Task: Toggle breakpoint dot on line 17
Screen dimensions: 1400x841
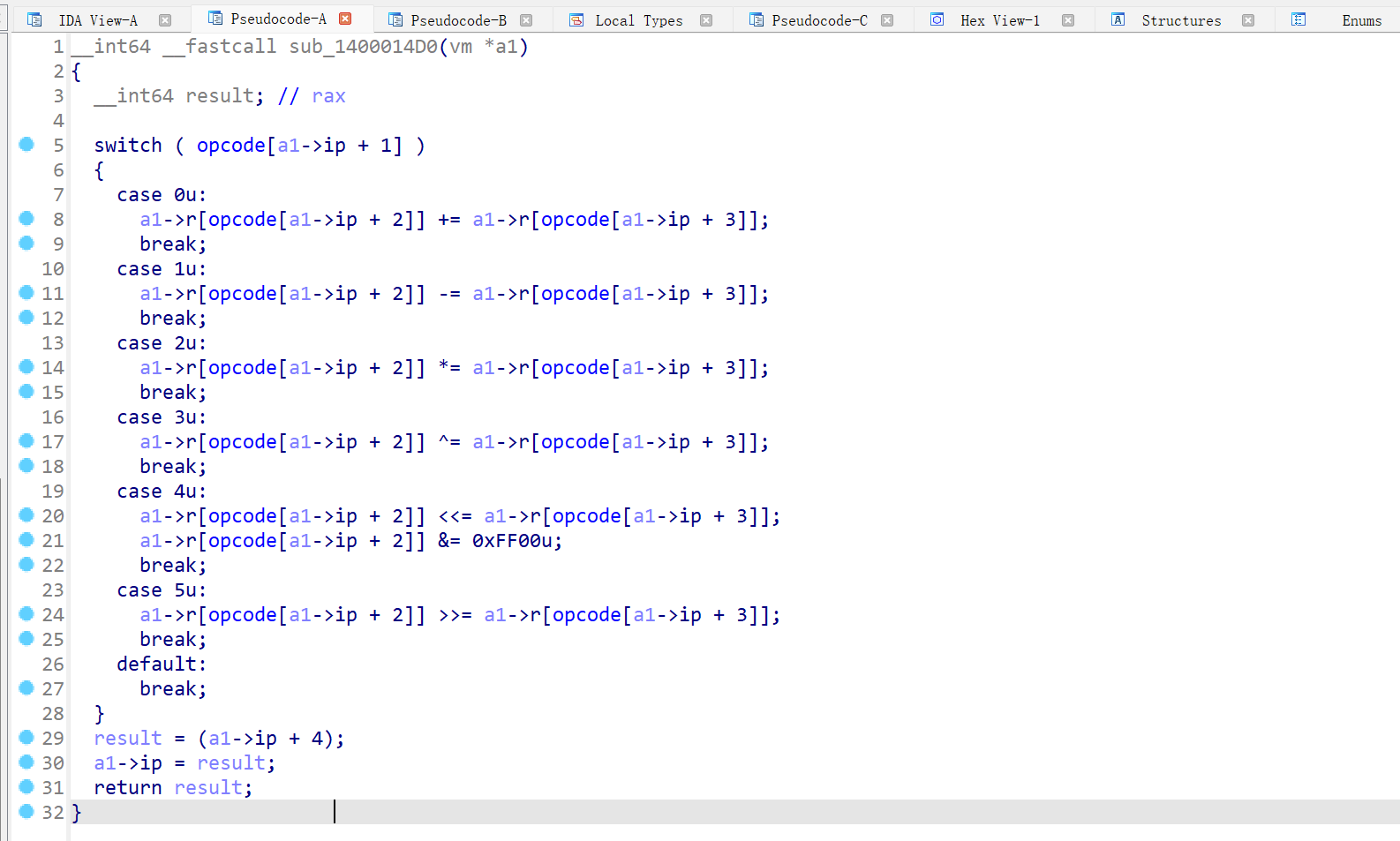Action: pyautogui.click(x=26, y=440)
